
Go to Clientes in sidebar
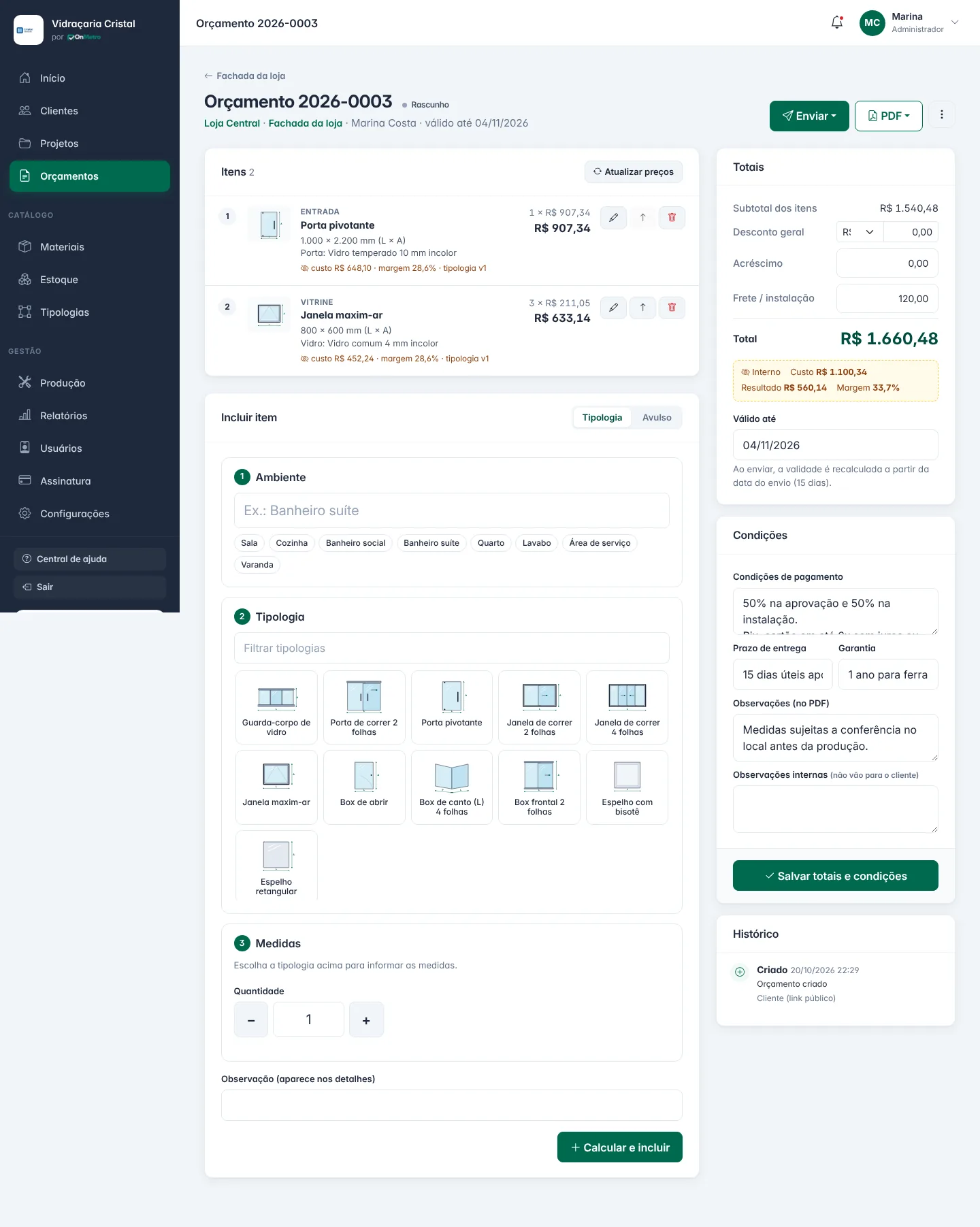point(90,111)
